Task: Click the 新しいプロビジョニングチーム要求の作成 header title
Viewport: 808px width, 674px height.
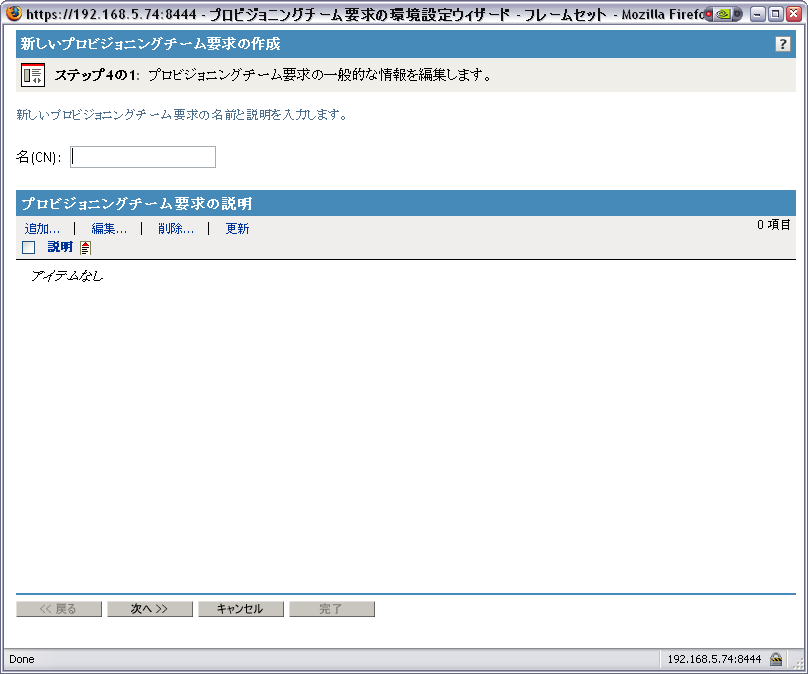Action: coord(150,44)
